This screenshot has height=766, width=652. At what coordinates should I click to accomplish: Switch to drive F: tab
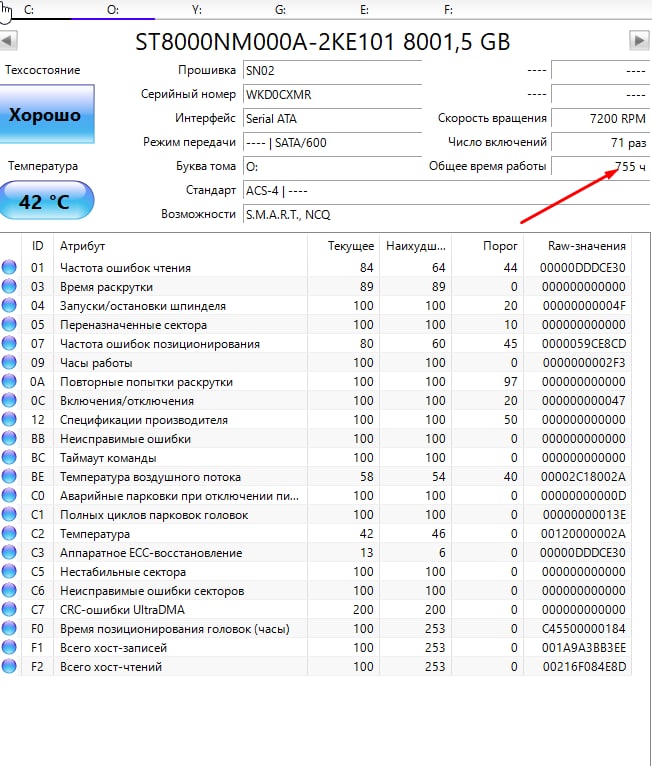pos(448,9)
